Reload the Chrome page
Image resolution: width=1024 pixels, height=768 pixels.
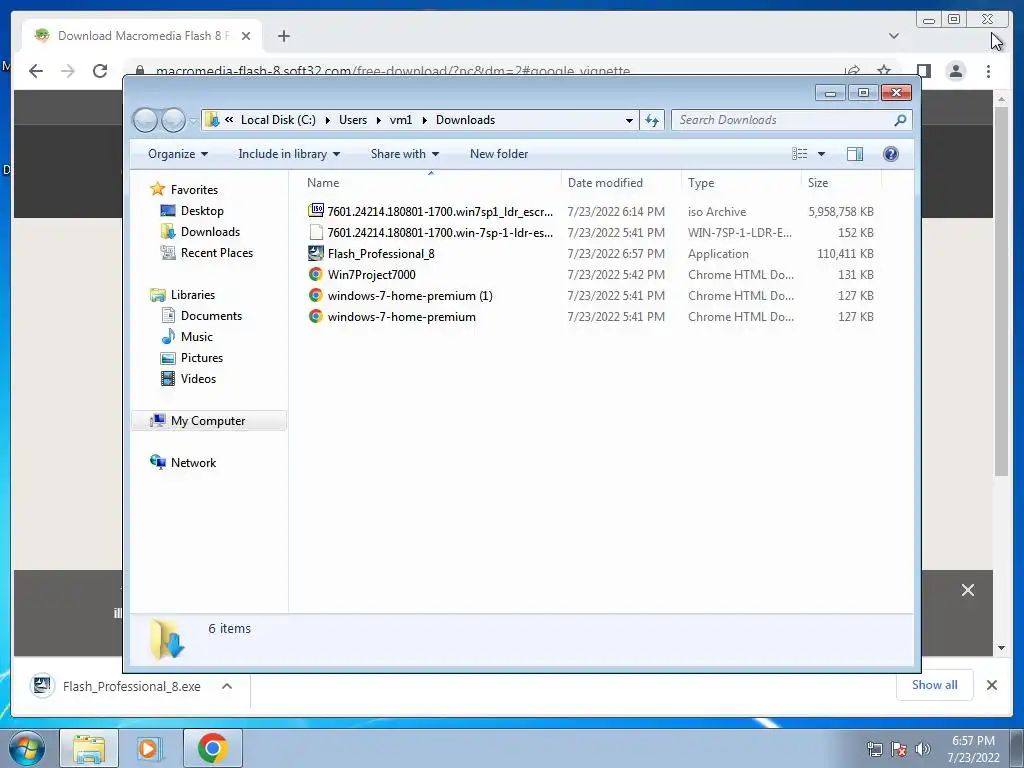[x=100, y=71]
